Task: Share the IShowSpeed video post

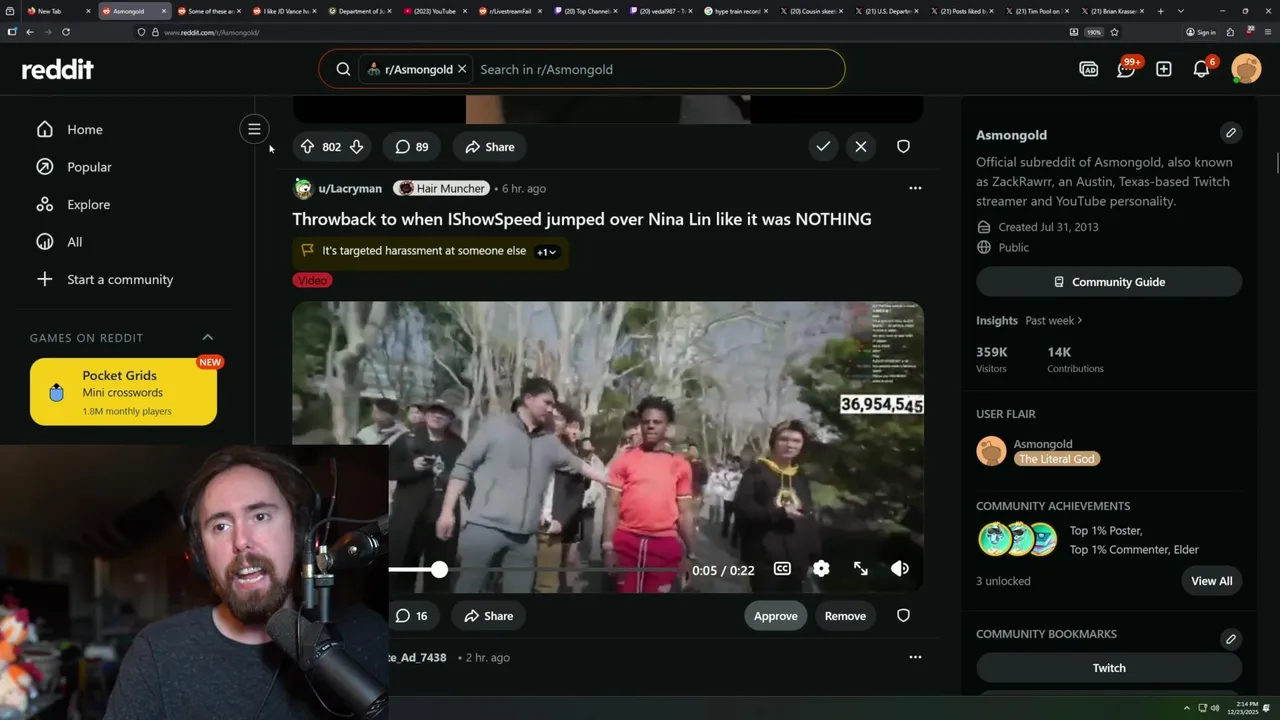Action: coord(488,616)
